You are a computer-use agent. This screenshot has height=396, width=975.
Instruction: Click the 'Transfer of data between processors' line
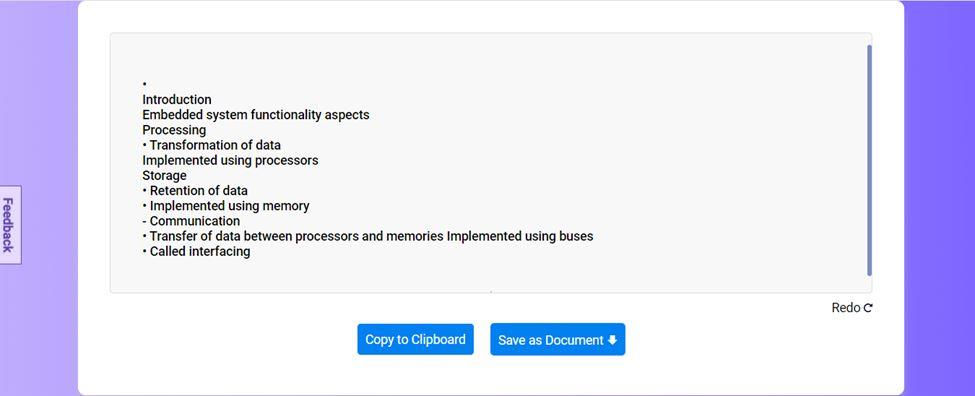click(367, 236)
